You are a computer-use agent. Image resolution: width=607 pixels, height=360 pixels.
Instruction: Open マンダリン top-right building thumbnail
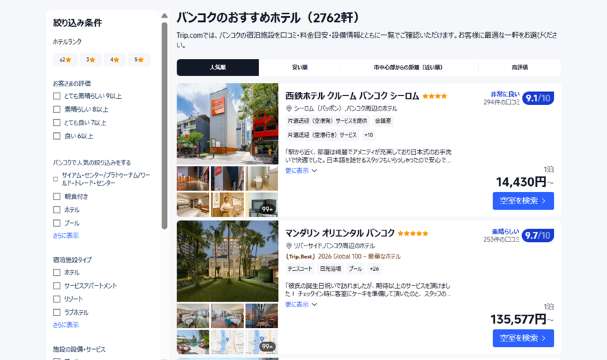[262, 316]
